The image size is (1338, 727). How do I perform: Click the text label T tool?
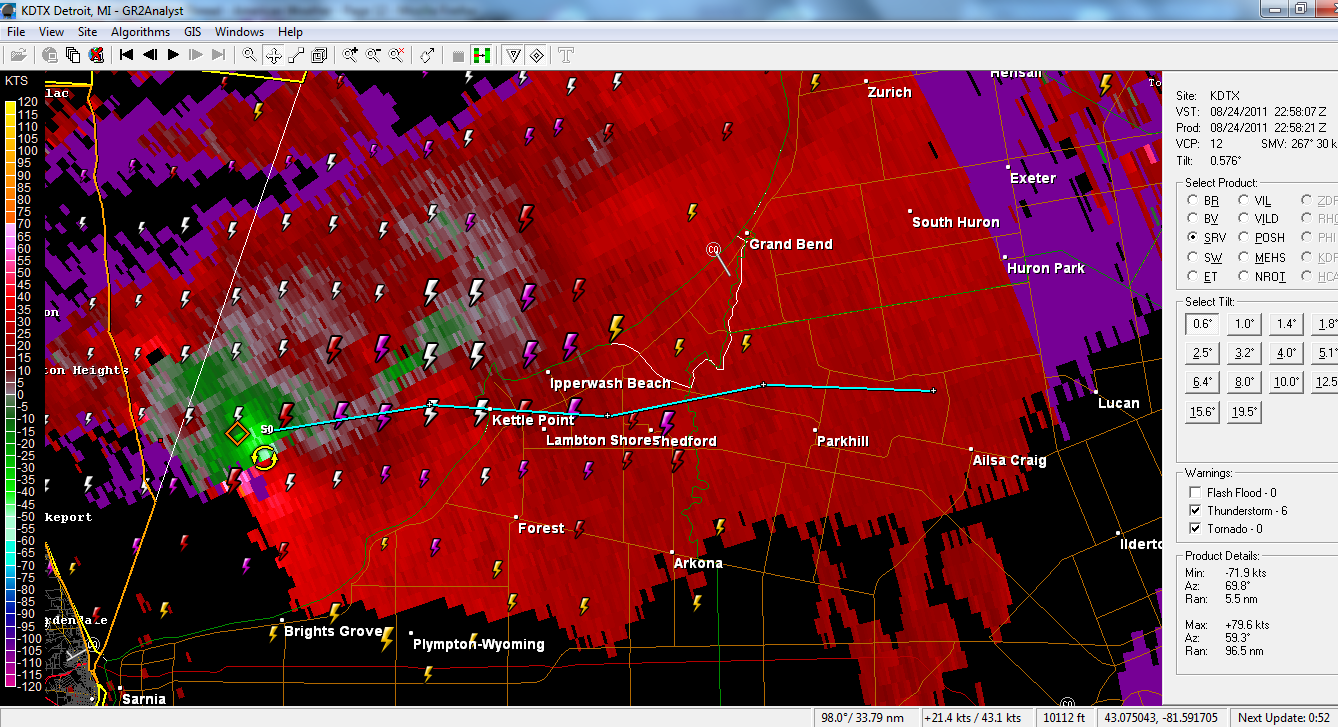(566, 55)
